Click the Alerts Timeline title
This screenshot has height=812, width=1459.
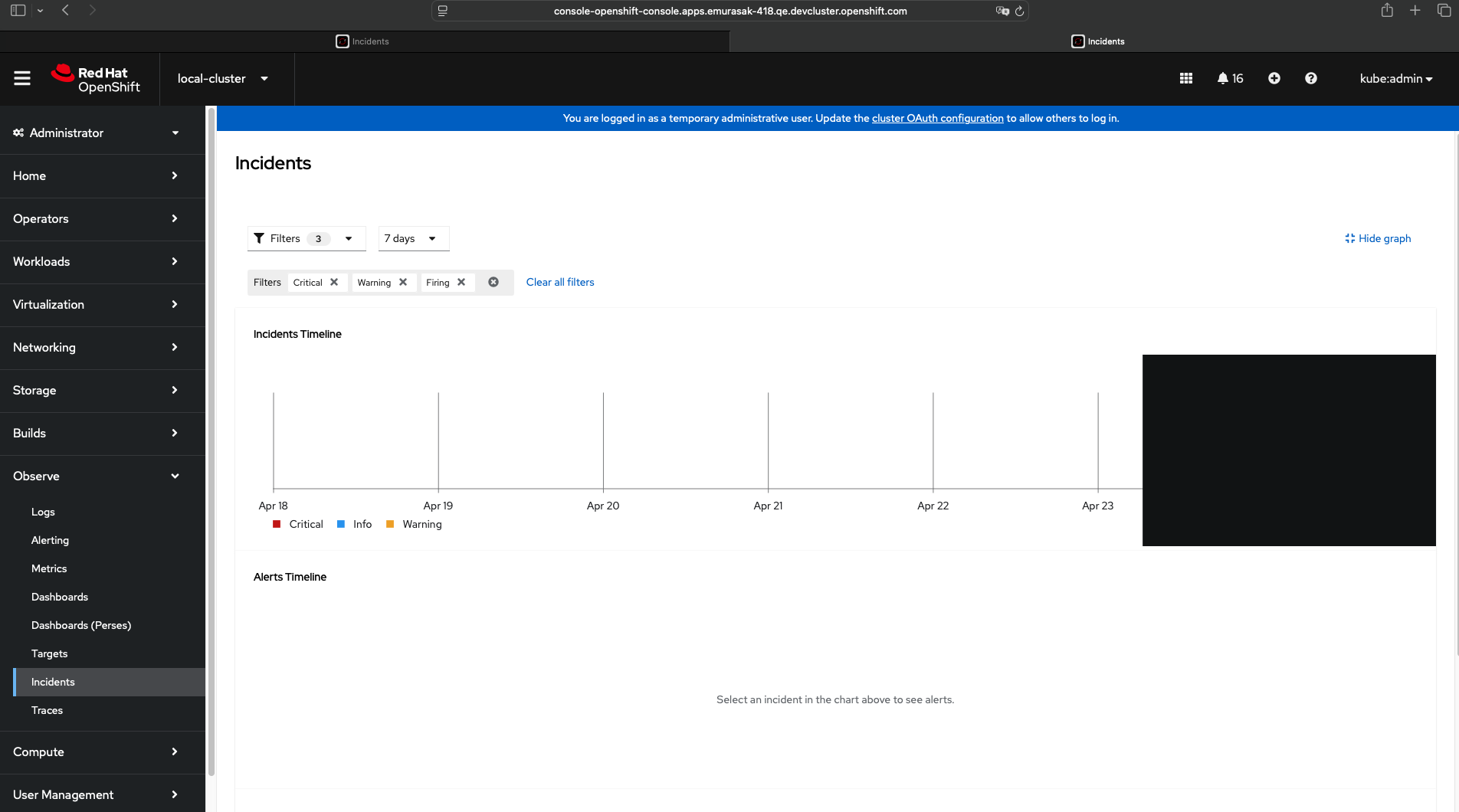[x=290, y=577]
